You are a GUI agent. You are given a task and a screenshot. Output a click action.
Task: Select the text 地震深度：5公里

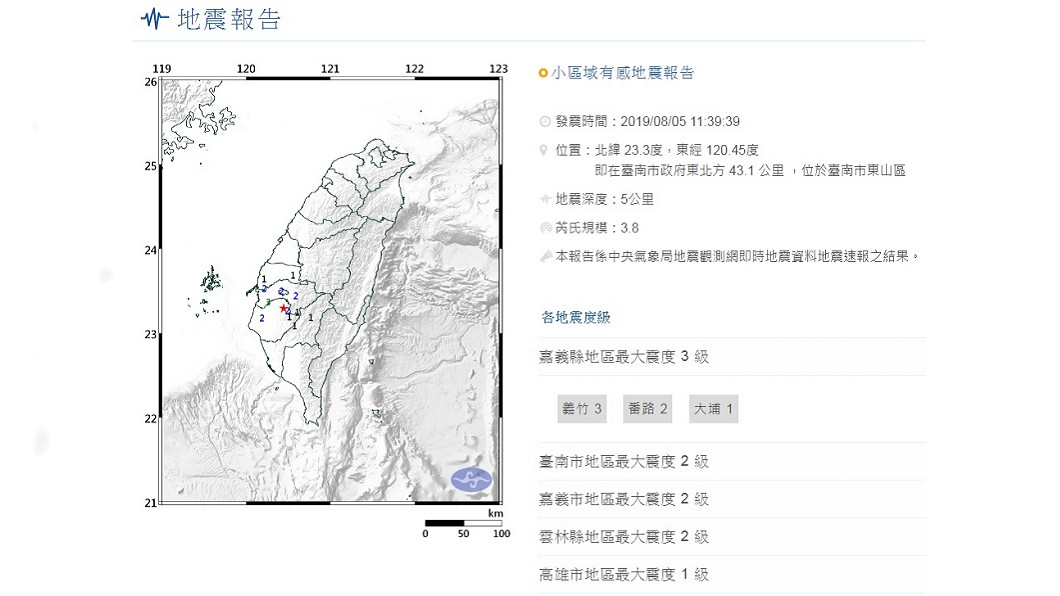(604, 199)
